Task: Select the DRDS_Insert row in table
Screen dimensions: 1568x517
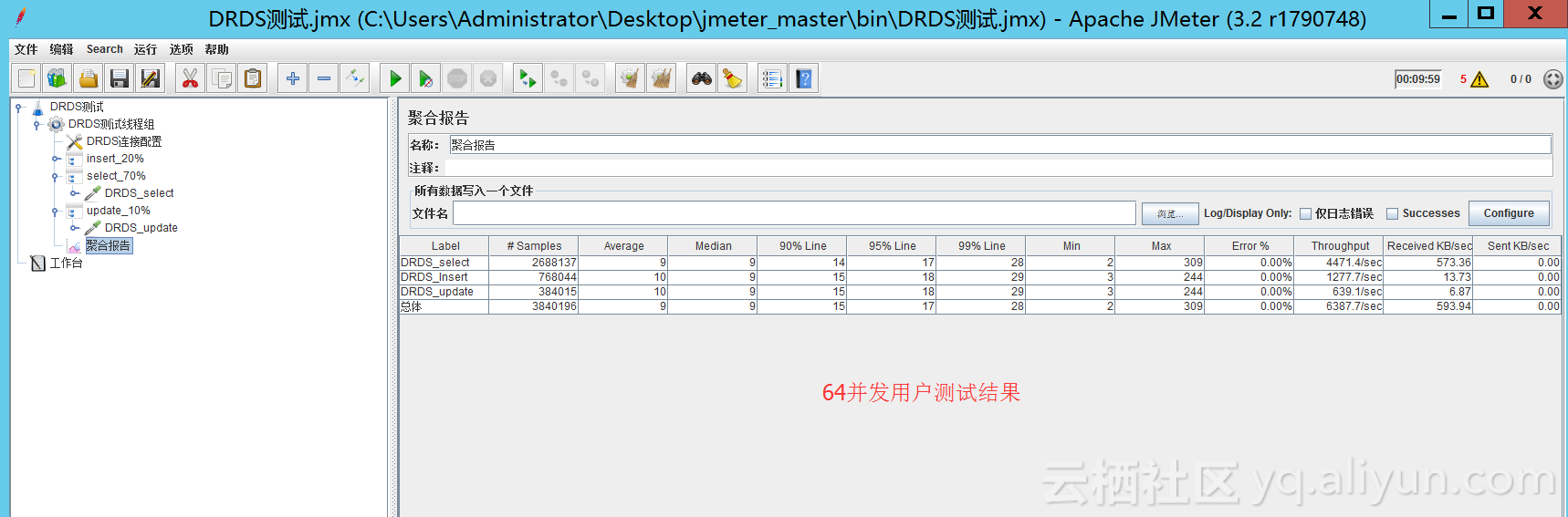Action: (x=980, y=277)
